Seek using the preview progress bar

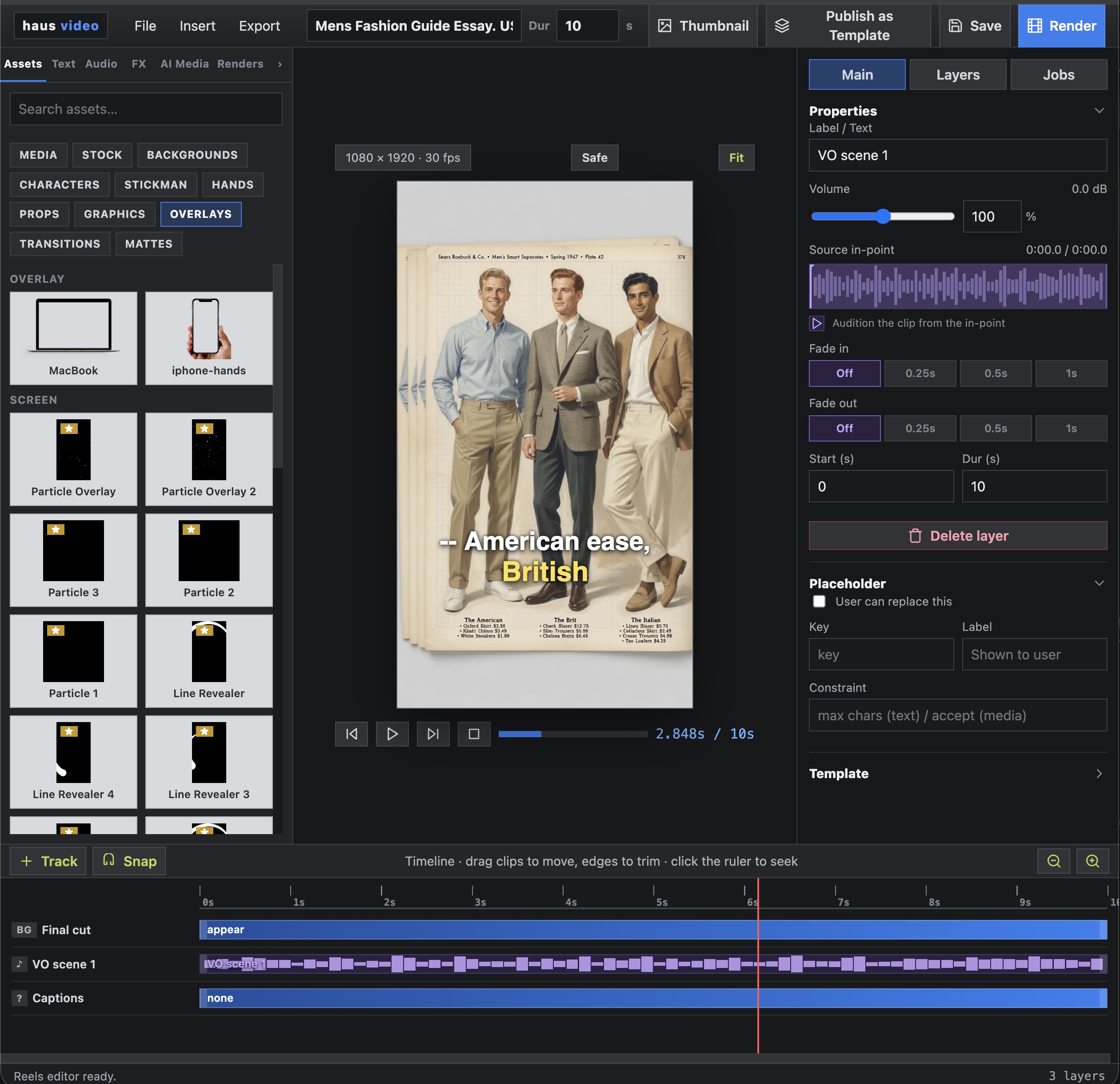(572, 734)
